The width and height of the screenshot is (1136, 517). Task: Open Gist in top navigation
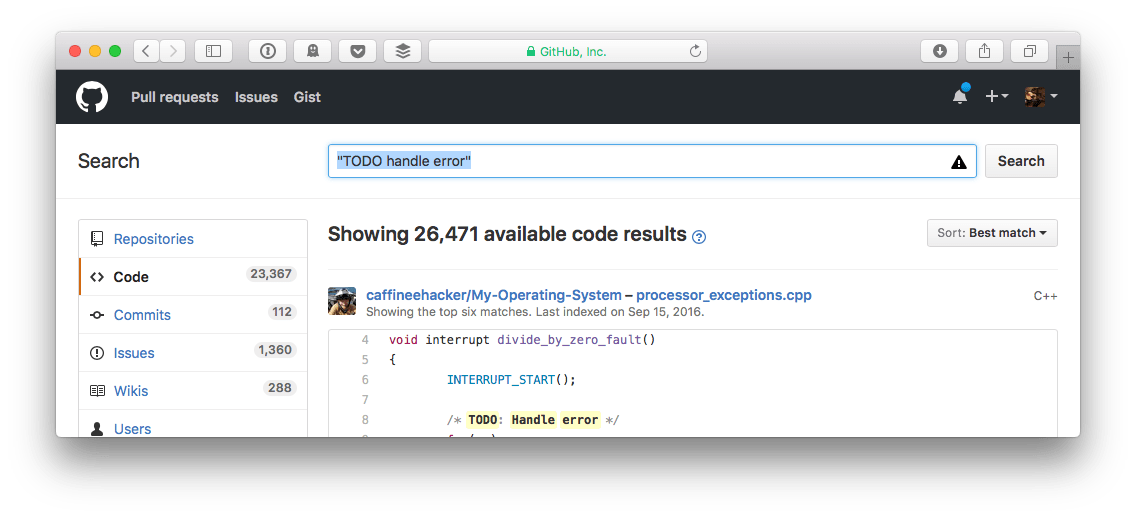pyautogui.click(x=307, y=97)
